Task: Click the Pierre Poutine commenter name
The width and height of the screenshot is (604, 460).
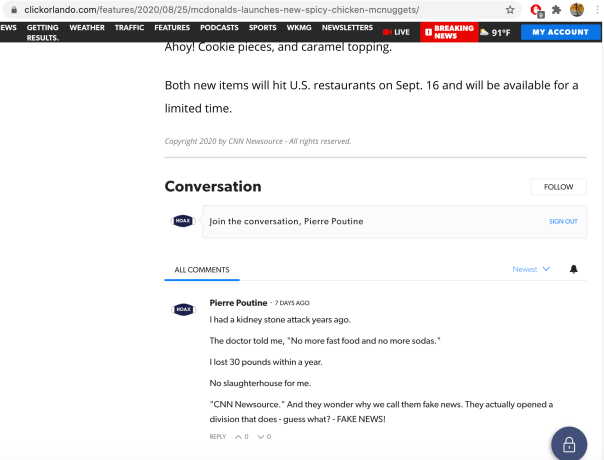Action: pyautogui.click(x=238, y=303)
